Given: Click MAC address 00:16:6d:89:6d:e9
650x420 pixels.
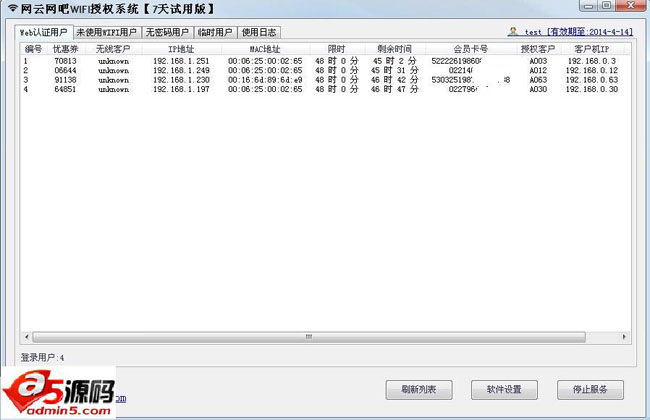Looking at the screenshot, I should pyautogui.click(x=265, y=80).
